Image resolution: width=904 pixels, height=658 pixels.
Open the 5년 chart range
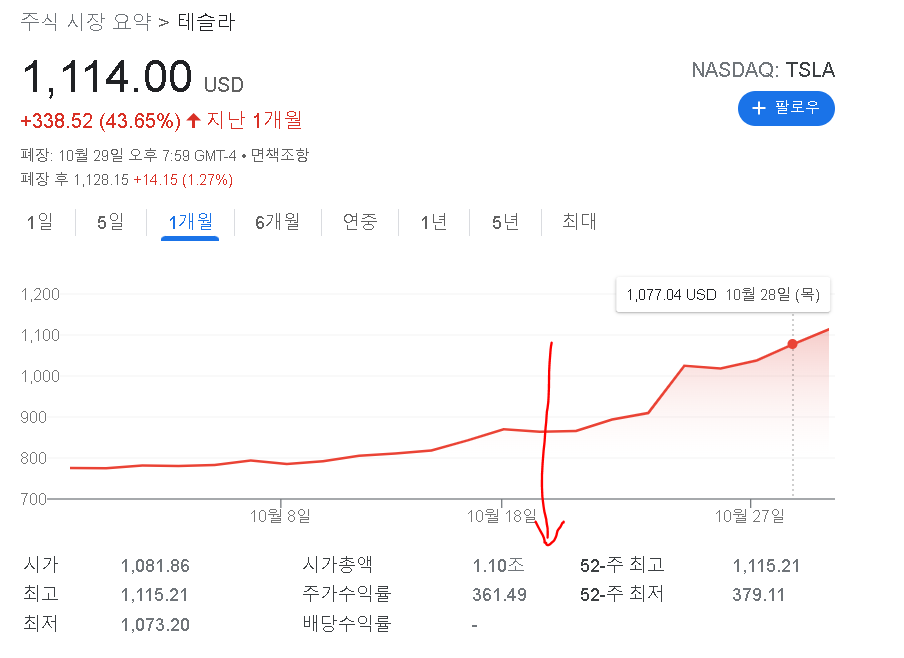pyautogui.click(x=506, y=222)
